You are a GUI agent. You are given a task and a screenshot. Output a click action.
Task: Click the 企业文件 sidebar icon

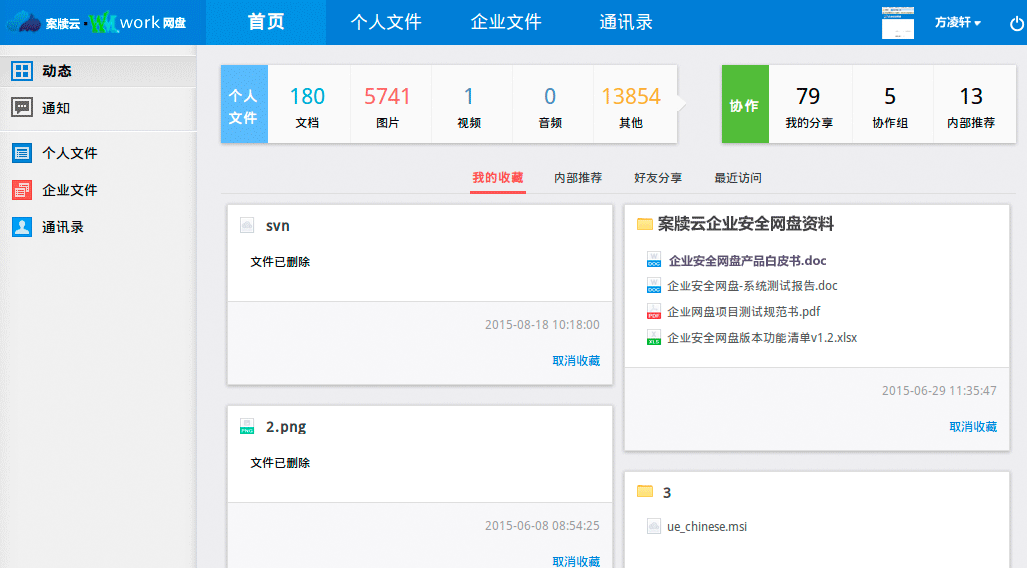(22, 190)
